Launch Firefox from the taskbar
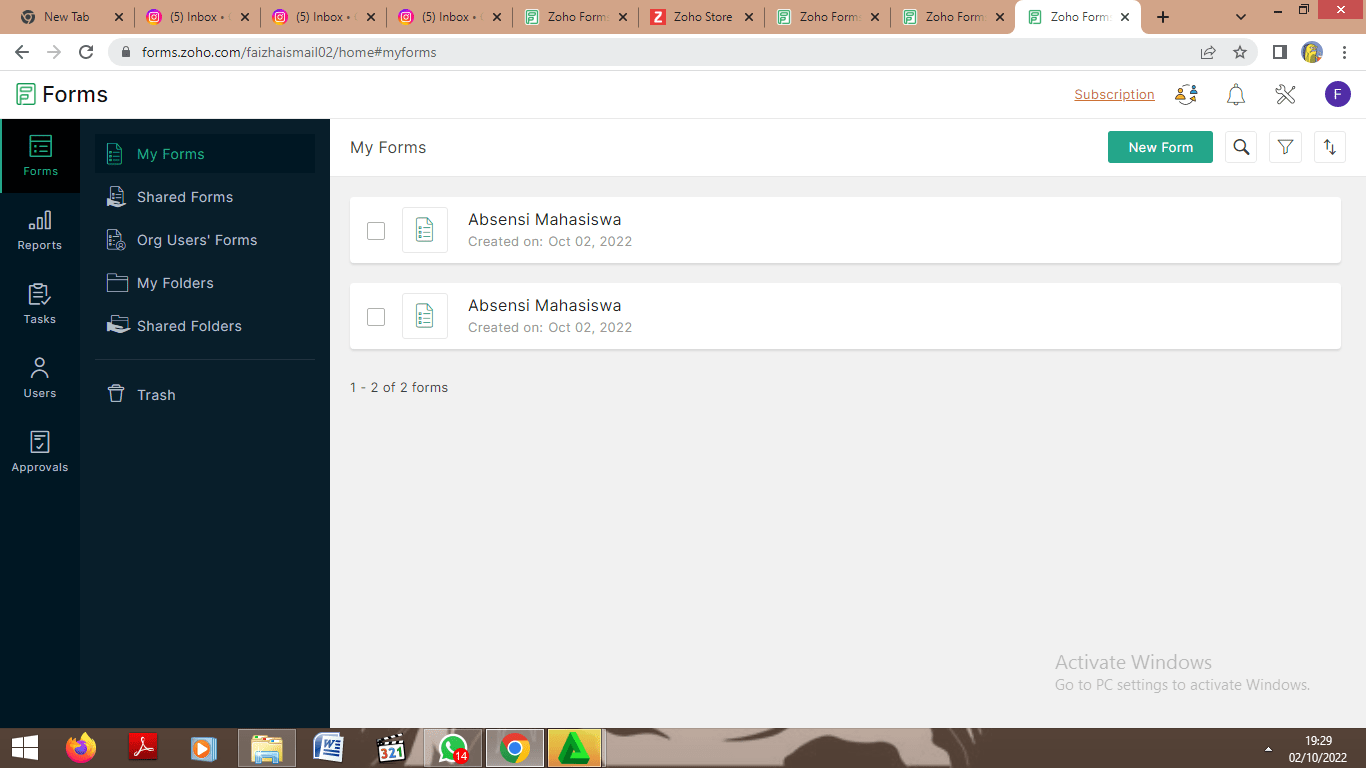The image size is (1366, 768). pos(81,748)
